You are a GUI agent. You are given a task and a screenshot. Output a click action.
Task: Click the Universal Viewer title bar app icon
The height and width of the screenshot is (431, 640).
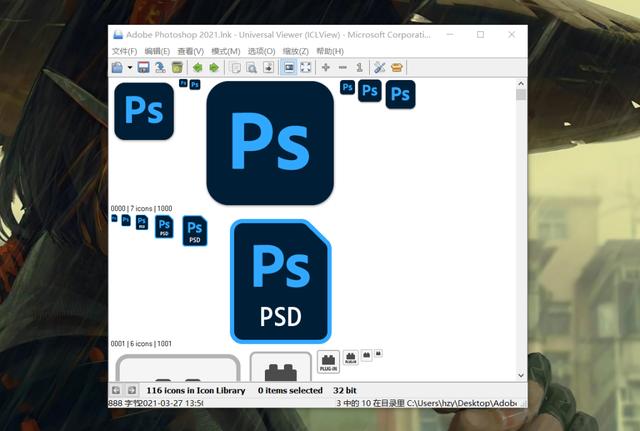118,35
